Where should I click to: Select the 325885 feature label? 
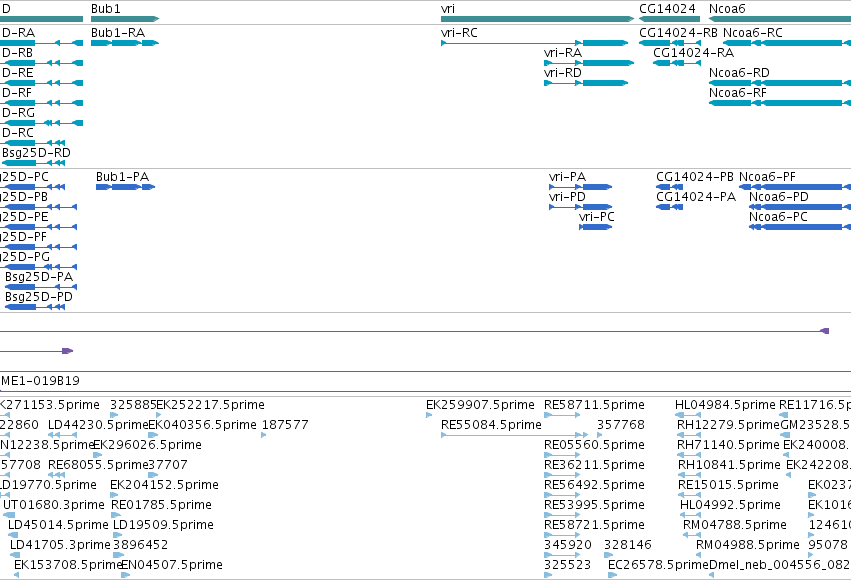pyautogui.click(x=133, y=405)
